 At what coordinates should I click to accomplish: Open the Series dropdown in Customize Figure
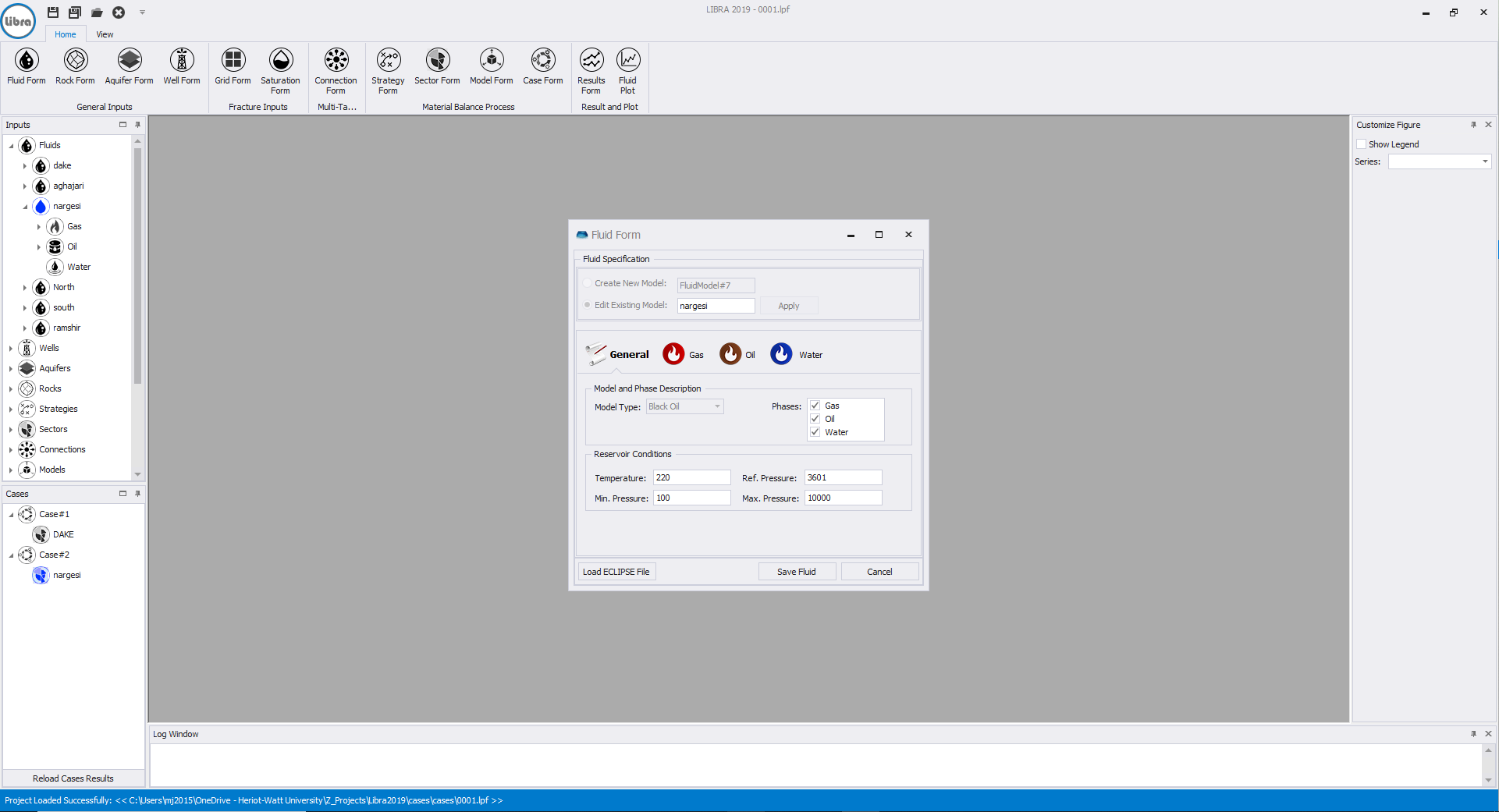click(x=1485, y=161)
